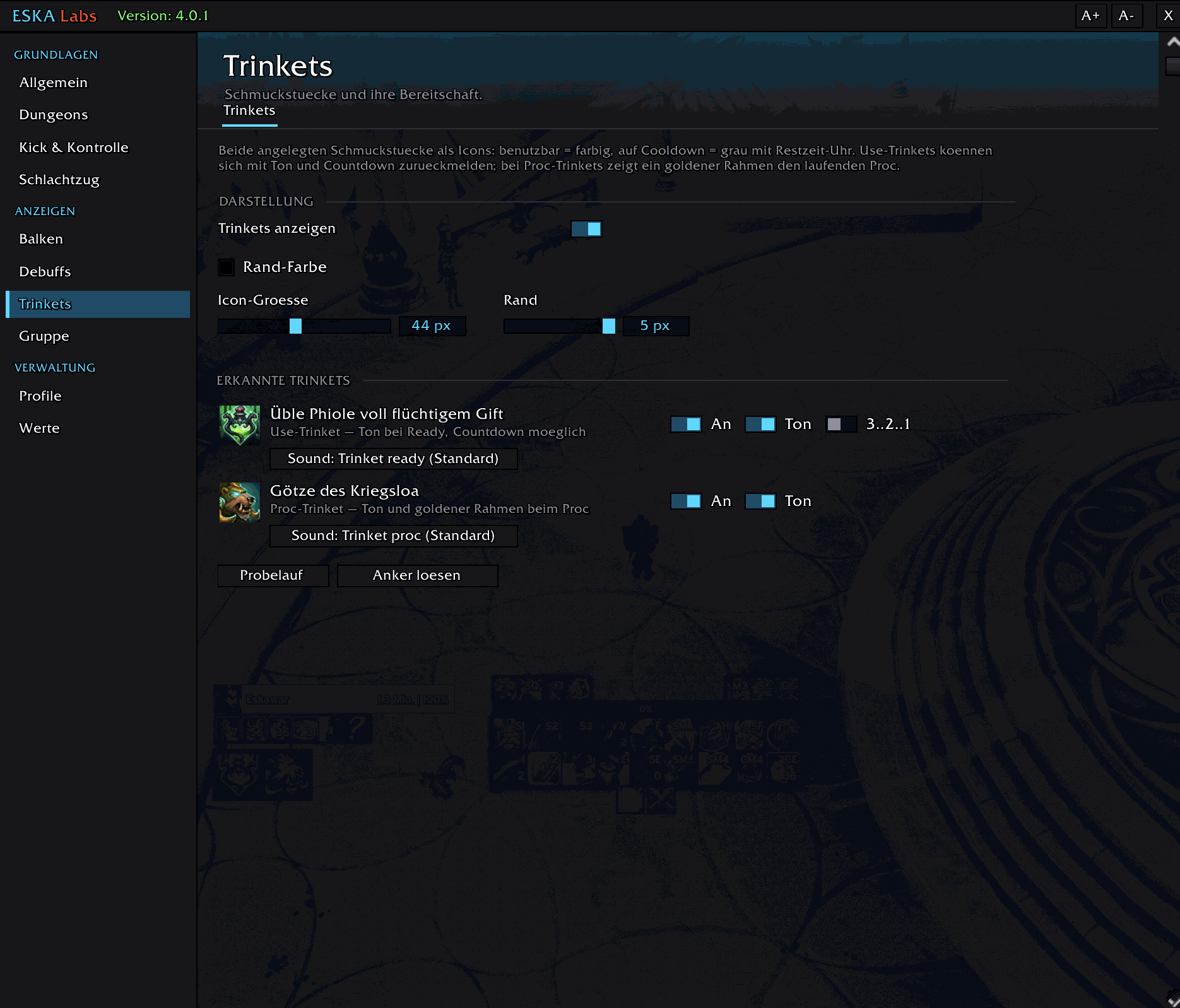Switch to the Debuffs page
The image size is (1180, 1008).
coord(98,272)
